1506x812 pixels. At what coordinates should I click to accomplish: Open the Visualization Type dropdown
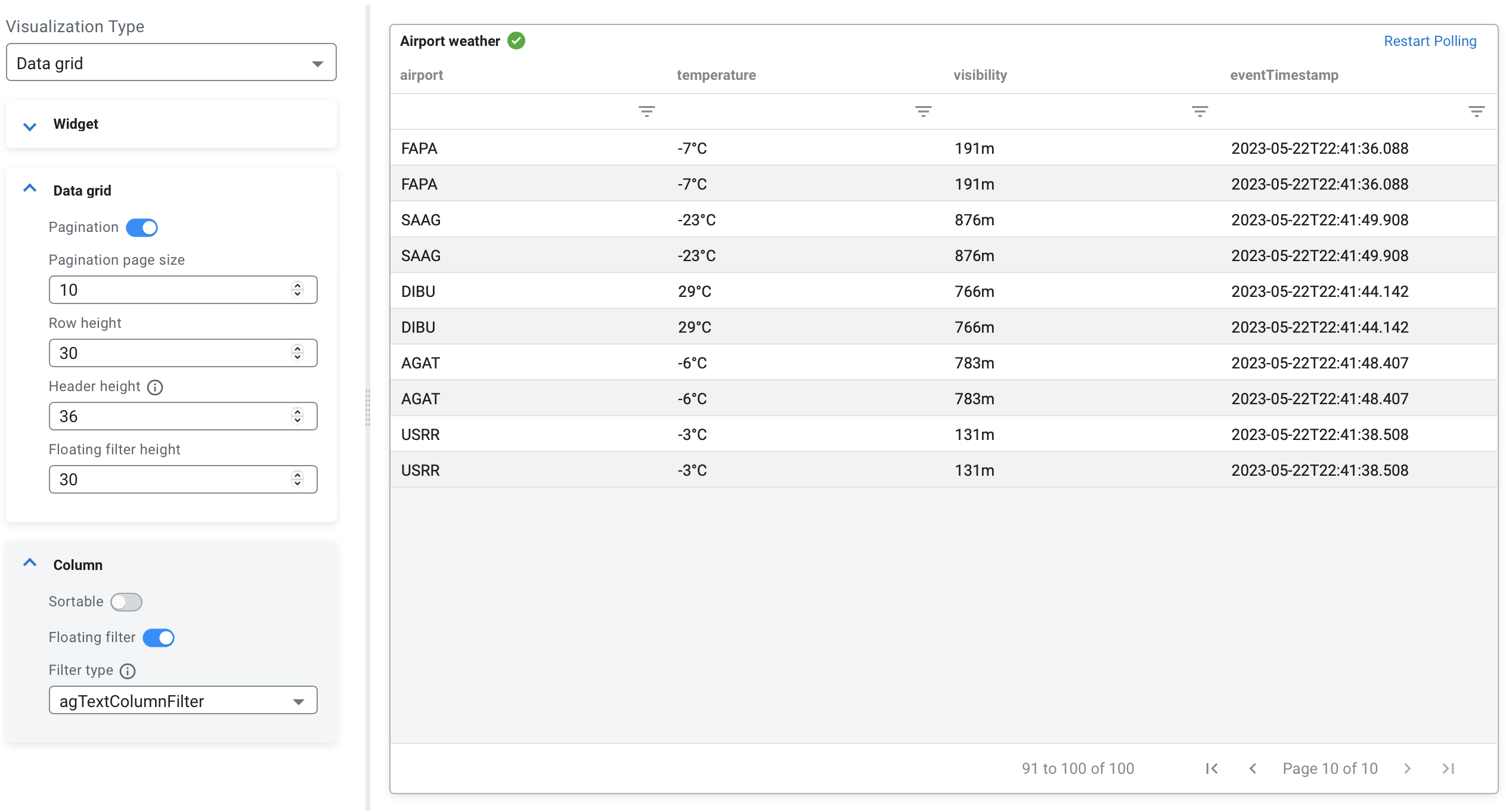[x=171, y=63]
